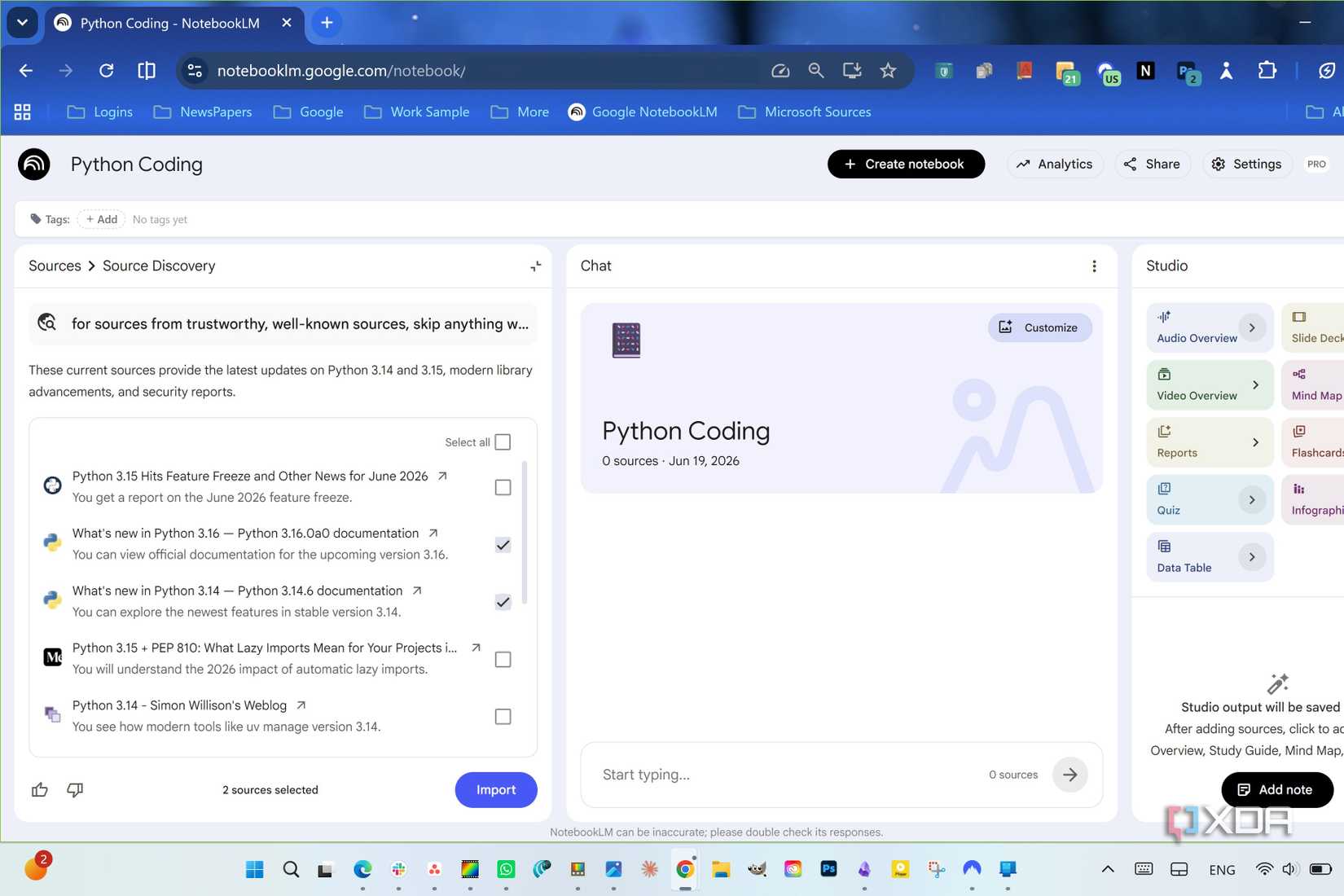1344x896 pixels.
Task: Click the thumbs down feedback icon
Action: coord(75,789)
